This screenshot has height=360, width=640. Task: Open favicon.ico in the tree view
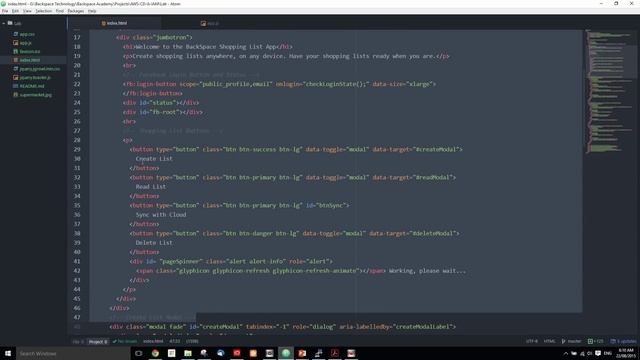(30, 51)
